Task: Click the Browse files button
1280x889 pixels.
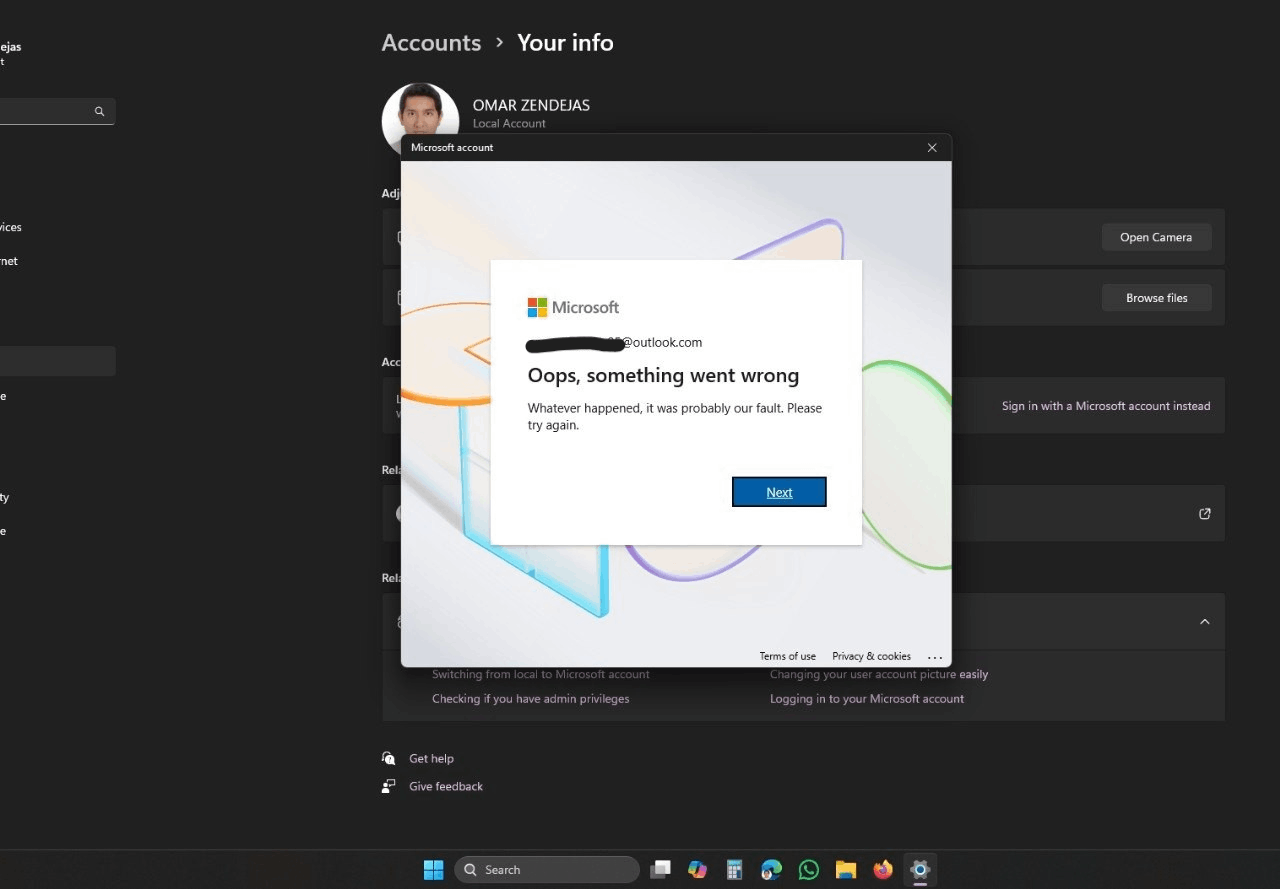Action: [1156, 298]
